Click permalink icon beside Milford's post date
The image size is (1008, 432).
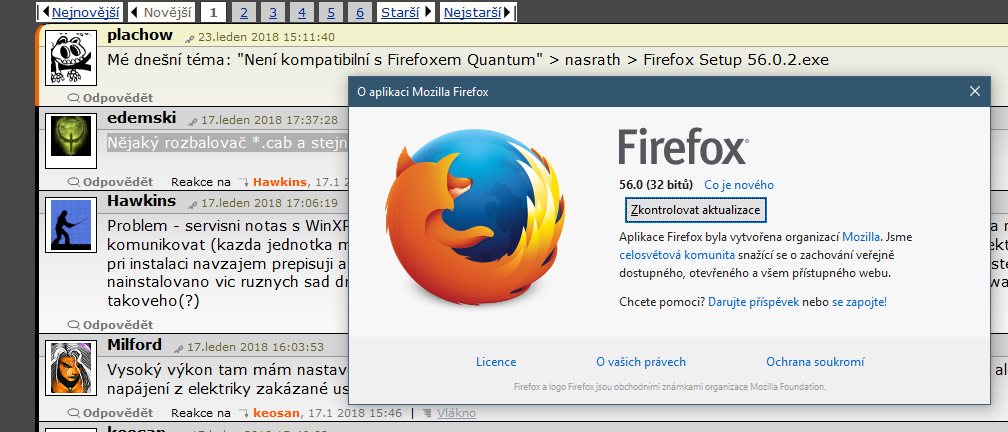[x=179, y=348]
